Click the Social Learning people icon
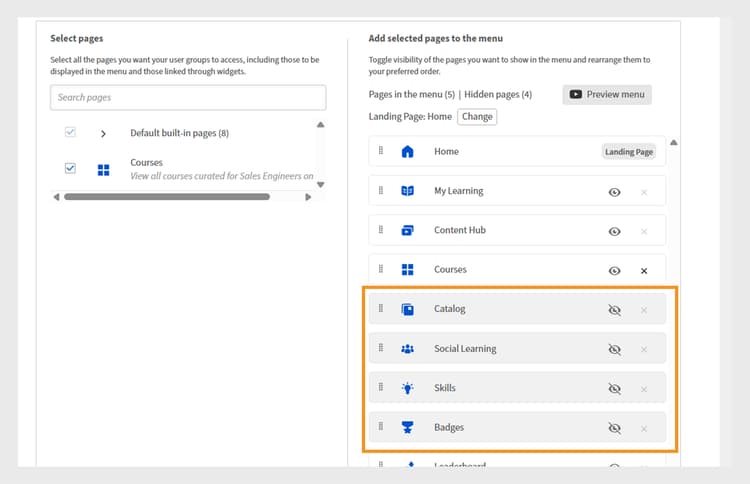750x484 pixels. [407, 349]
